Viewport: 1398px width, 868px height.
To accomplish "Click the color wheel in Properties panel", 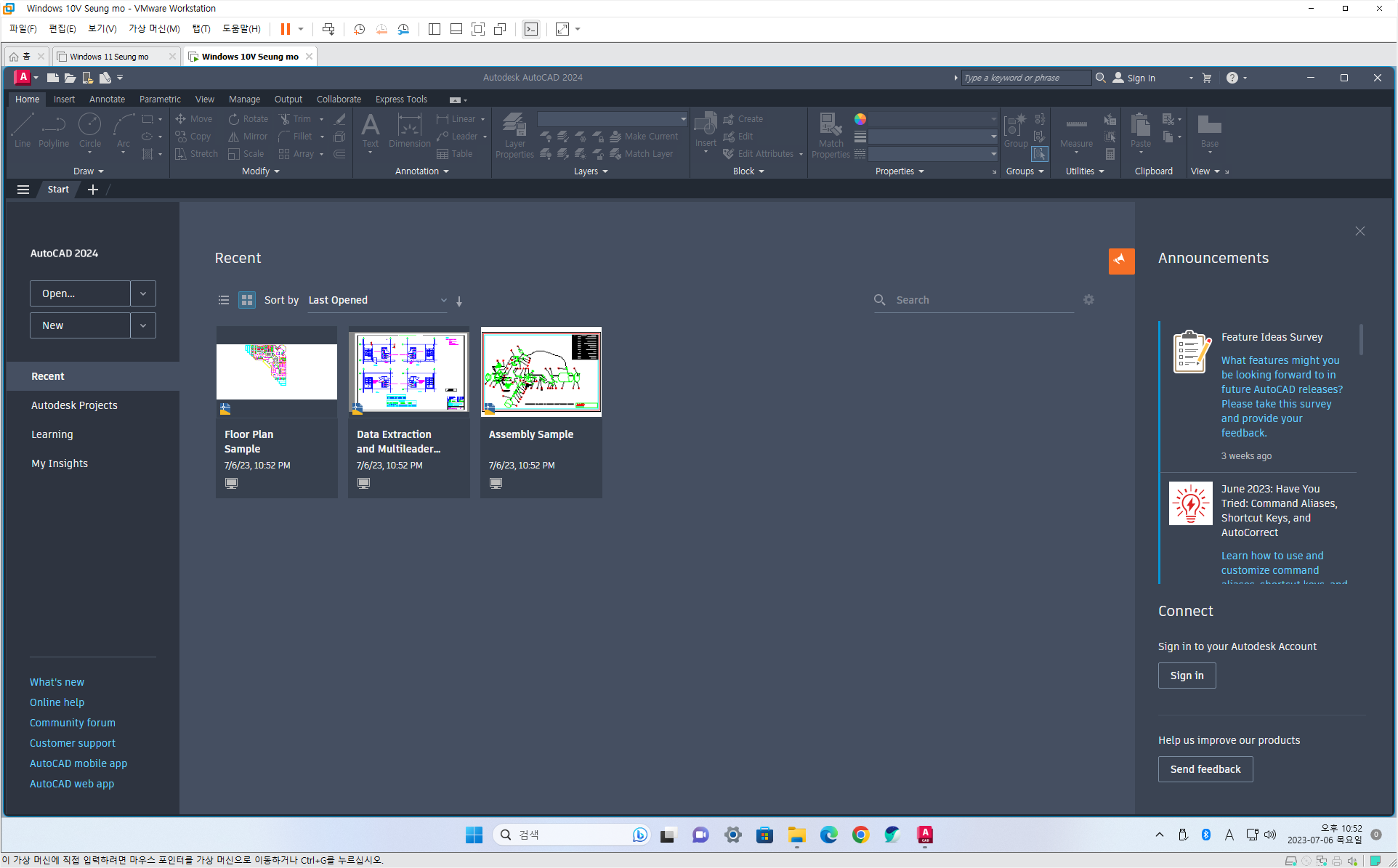I will click(x=860, y=119).
